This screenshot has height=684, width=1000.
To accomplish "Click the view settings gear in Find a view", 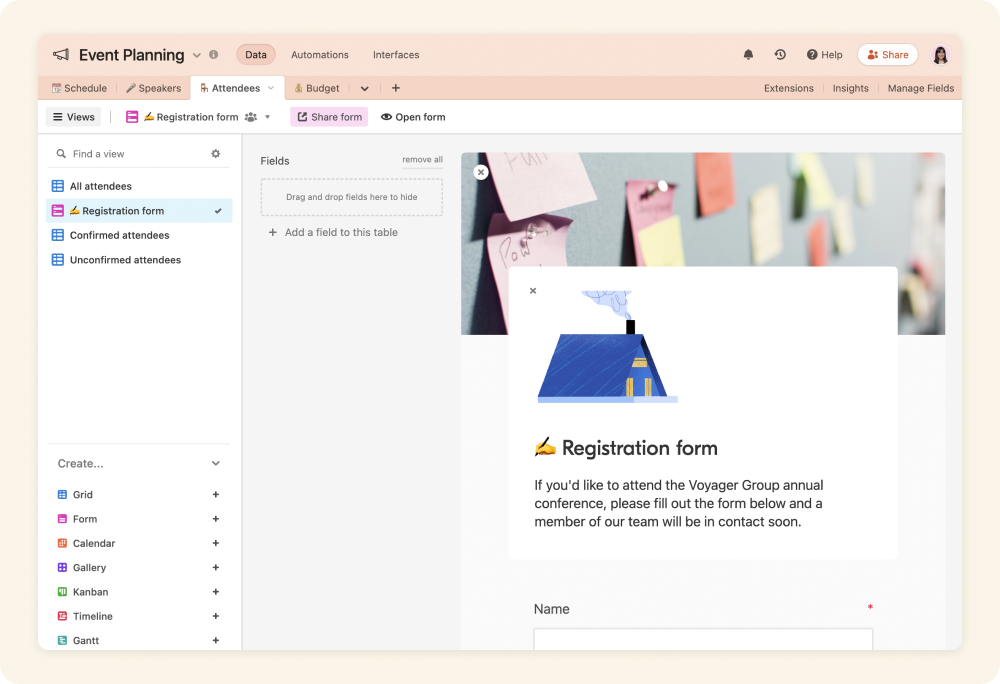I will [215, 154].
